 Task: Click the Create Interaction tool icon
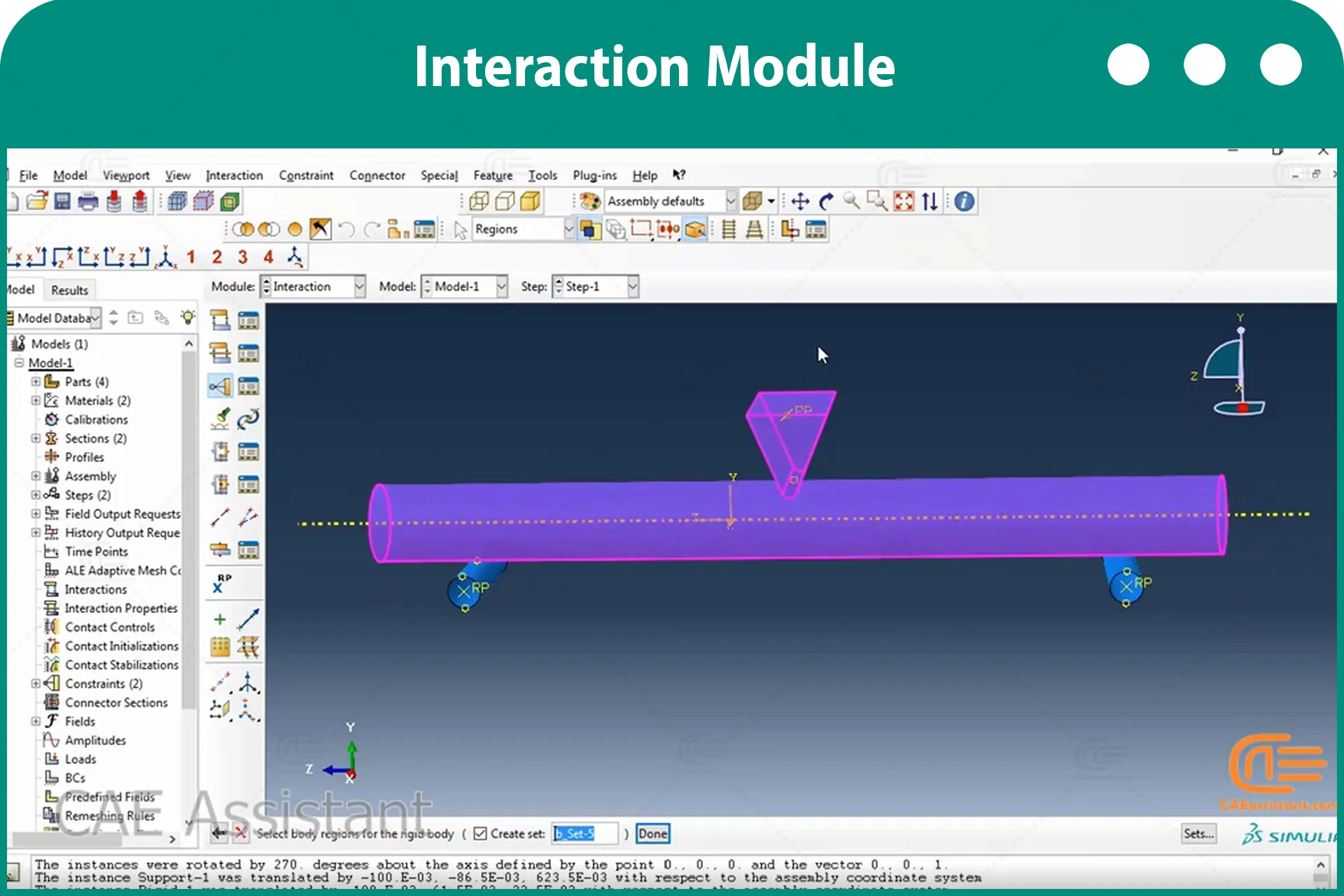[x=220, y=321]
